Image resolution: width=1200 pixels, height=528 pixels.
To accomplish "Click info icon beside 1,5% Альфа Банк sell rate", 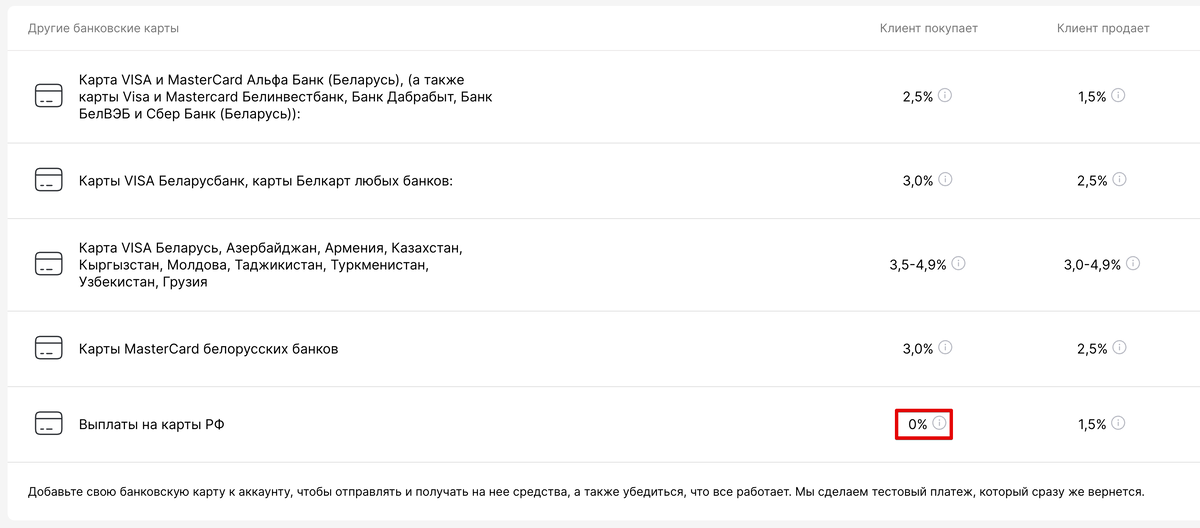I will [1118, 96].
